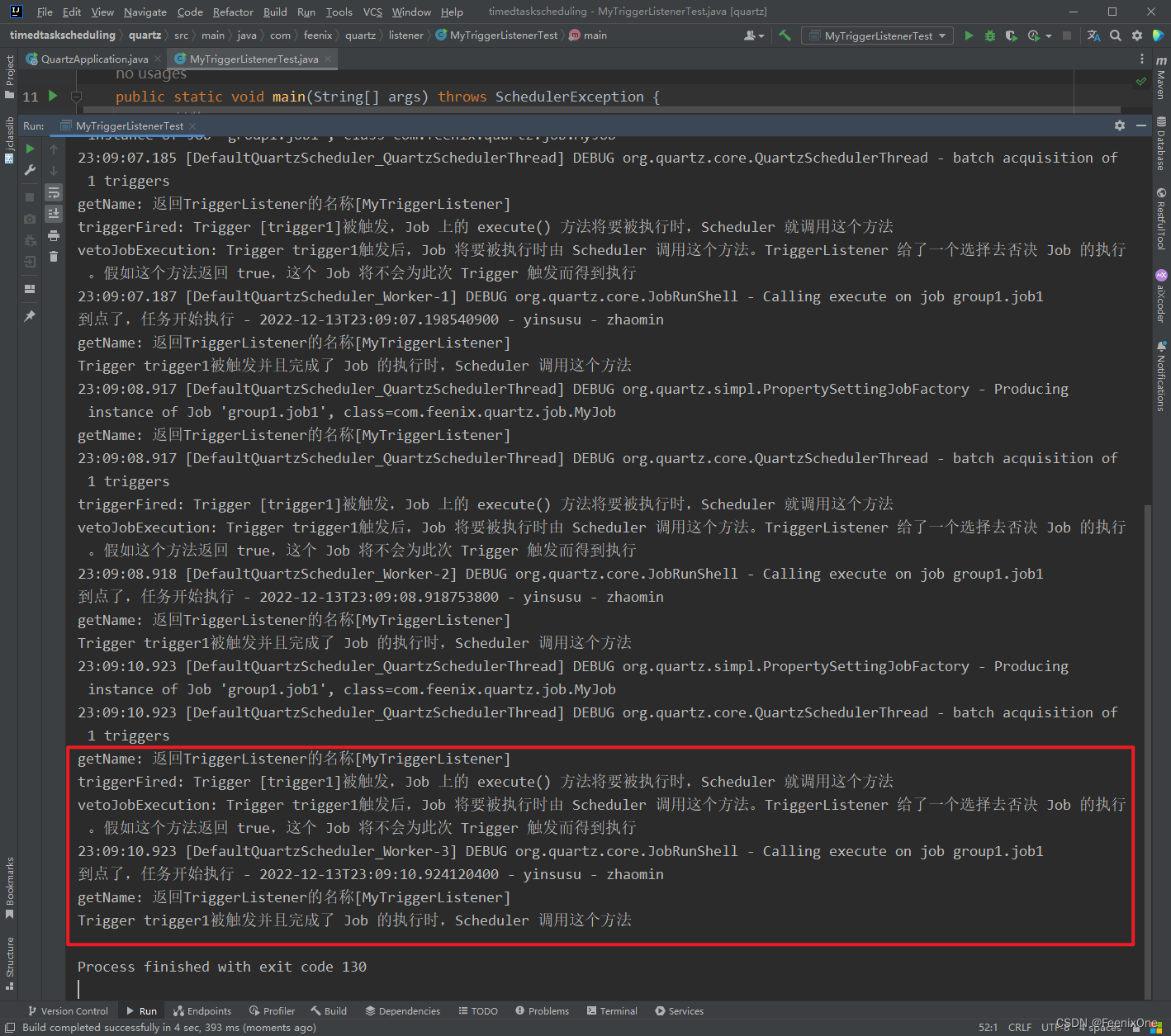Screen dimensions: 1171x1036
Task: Open Structure side panel
Action: tap(9, 963)
